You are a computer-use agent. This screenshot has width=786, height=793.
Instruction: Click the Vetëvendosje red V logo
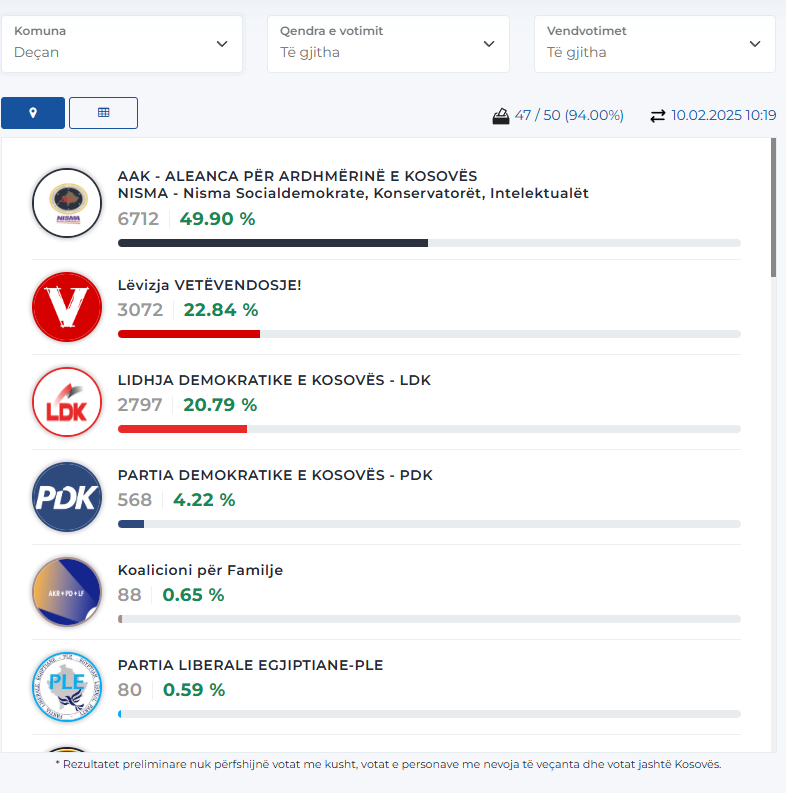point(67,307)
